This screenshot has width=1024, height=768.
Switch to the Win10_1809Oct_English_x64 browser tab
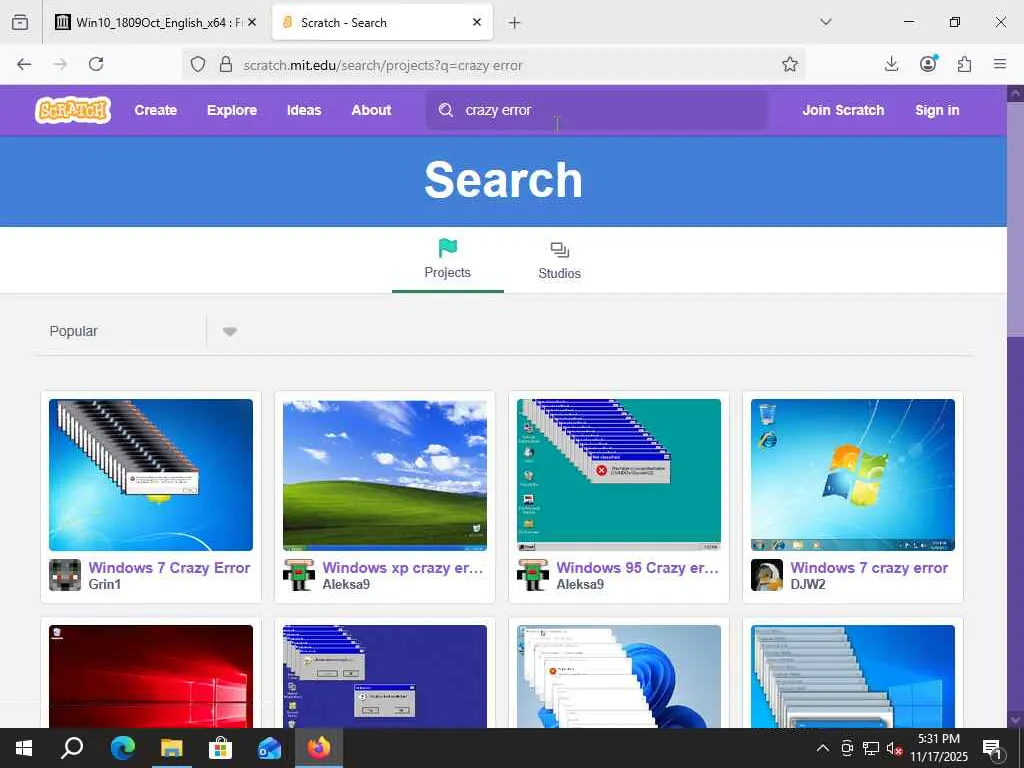(157, 22)
